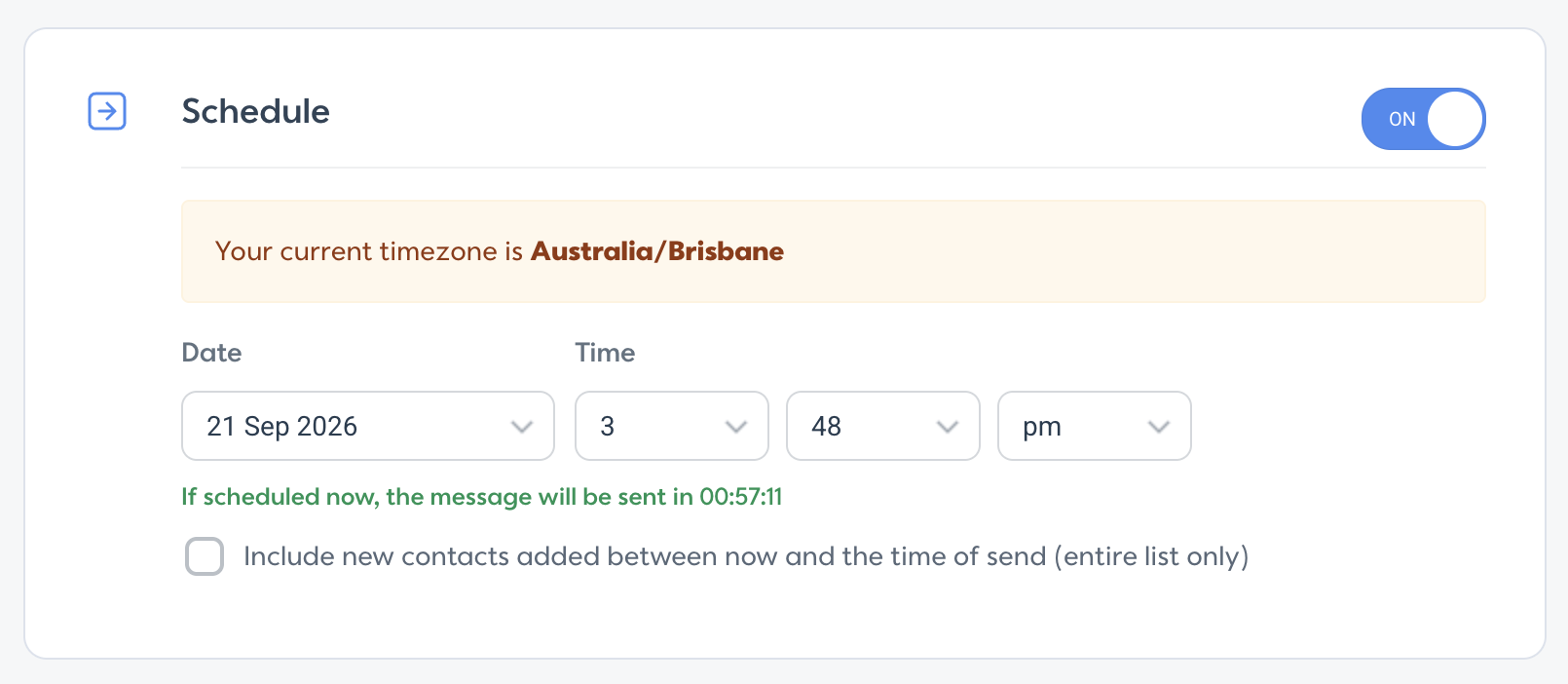Screen dimensions: 1568x684
Task: Click the green send countdown message
Action: [x=482, y=497]
